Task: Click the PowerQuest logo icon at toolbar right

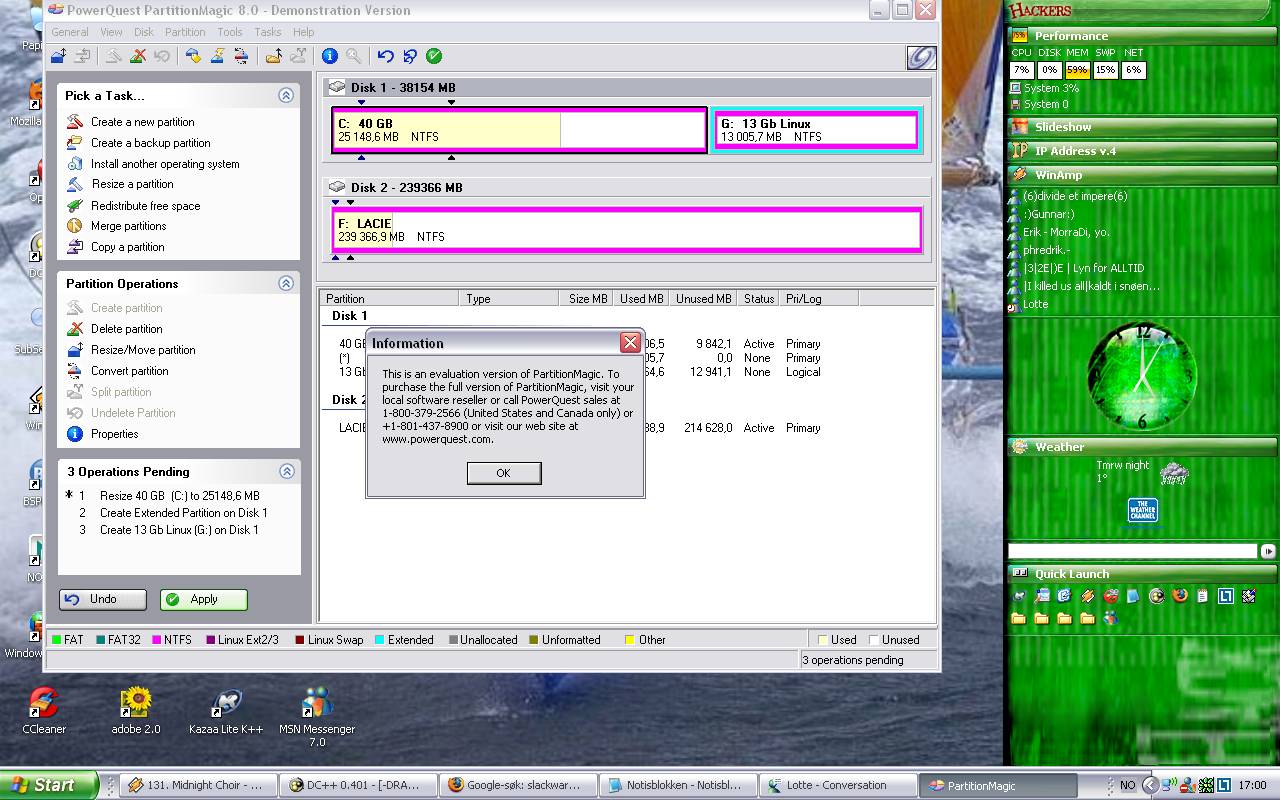Action: (921, 58)
